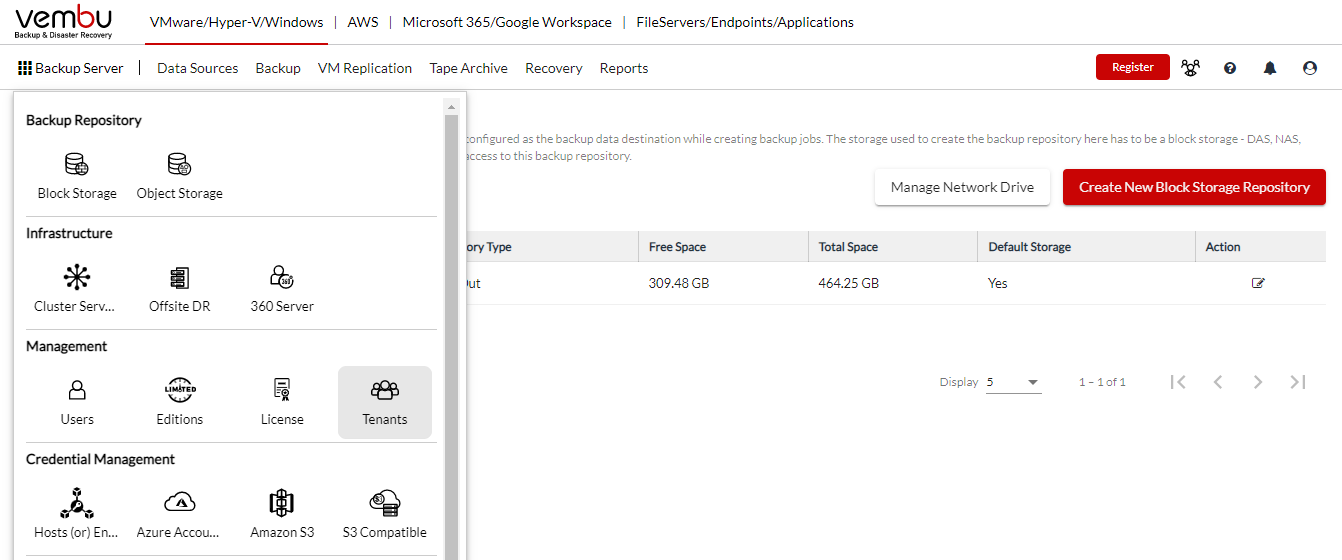Click Create New Block Storage Repository
The image size is (1342, 560).
pos(1194,187)
